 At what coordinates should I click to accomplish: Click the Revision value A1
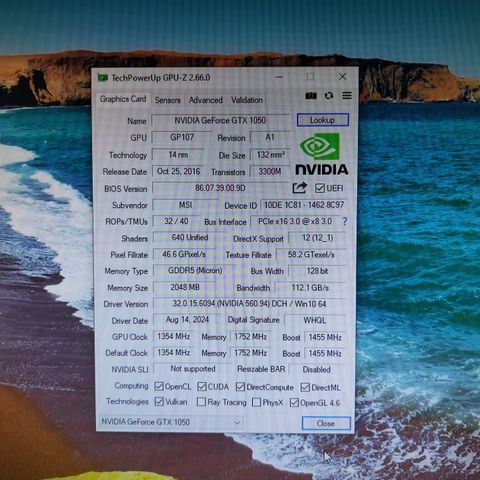click(x=270, y=137)
